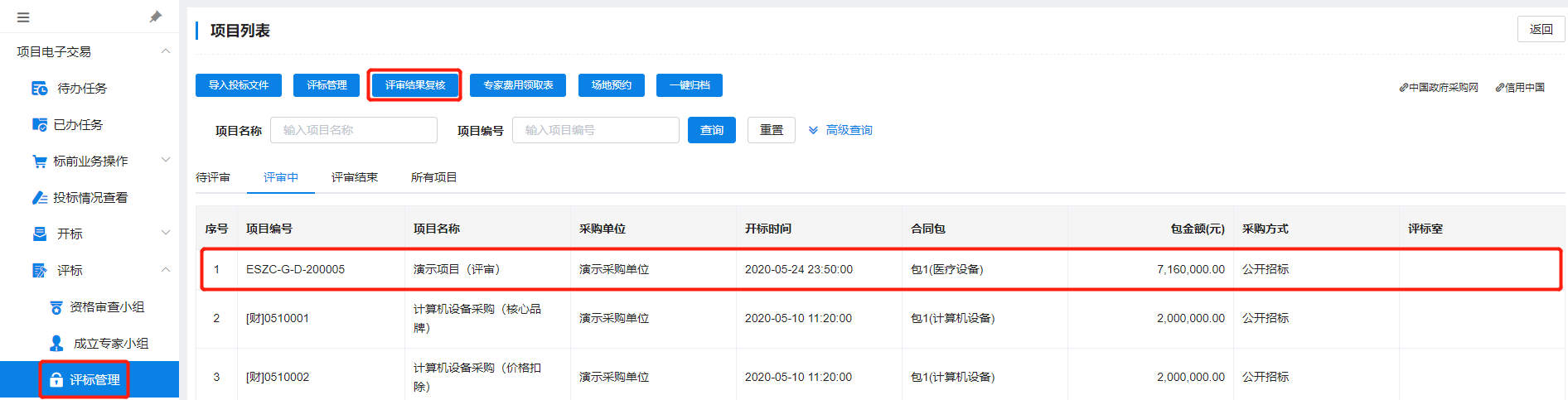Open 已办任务 in the sidebar
The image size is (1568, 400).
(78, 125)
